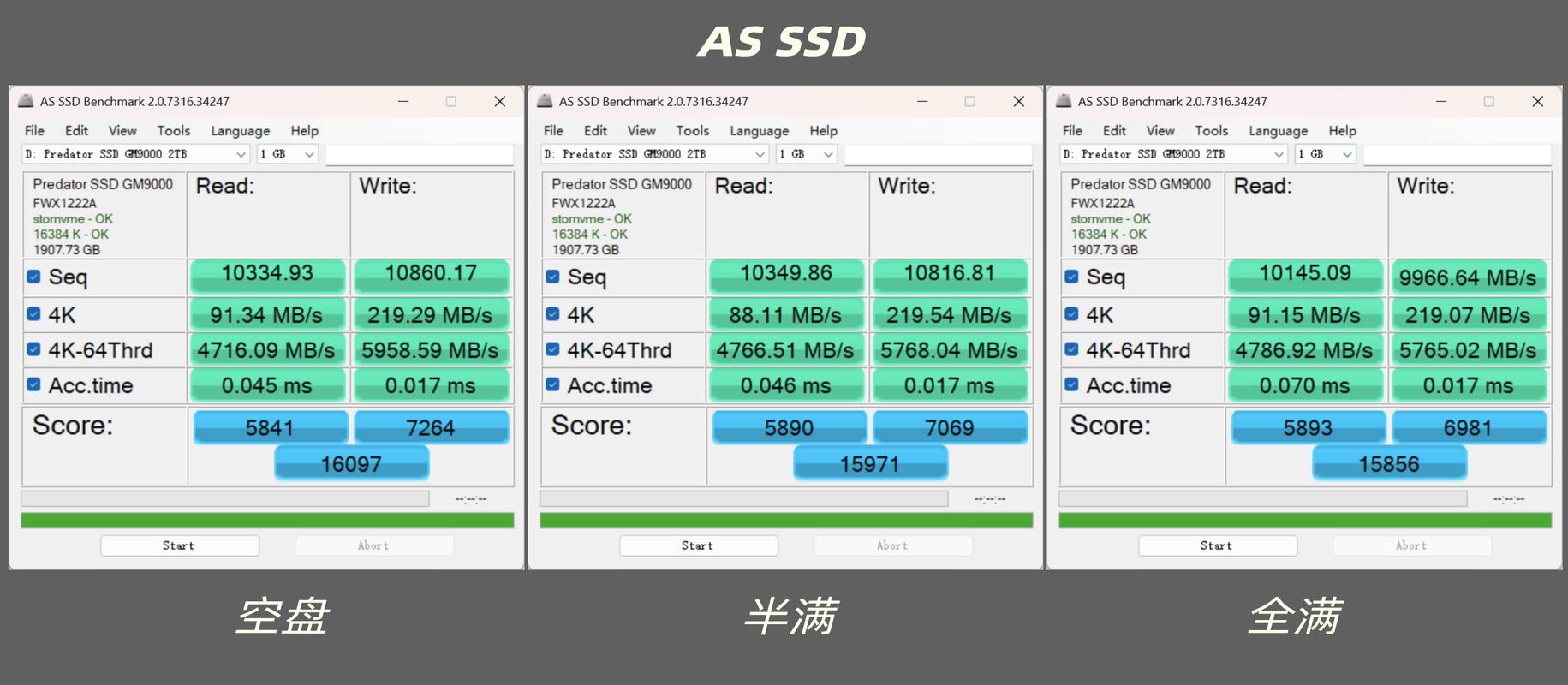Show the Tools menu in the 全满 window

1212,131
